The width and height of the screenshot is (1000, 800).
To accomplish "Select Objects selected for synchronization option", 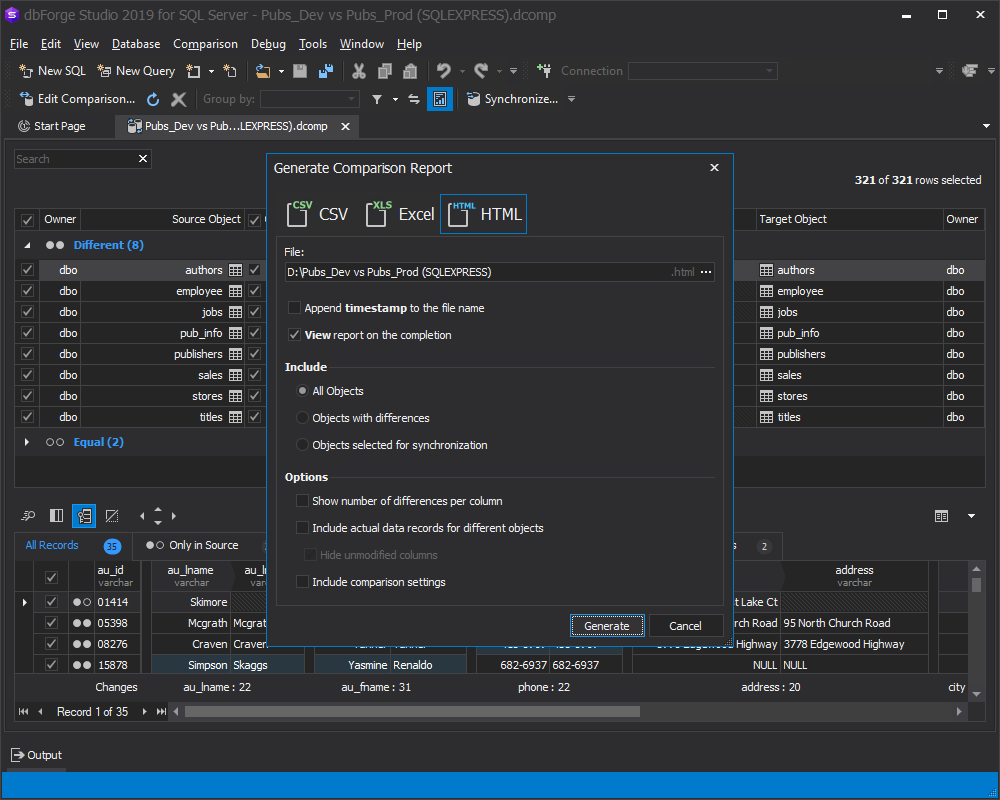I will [302, 445].
